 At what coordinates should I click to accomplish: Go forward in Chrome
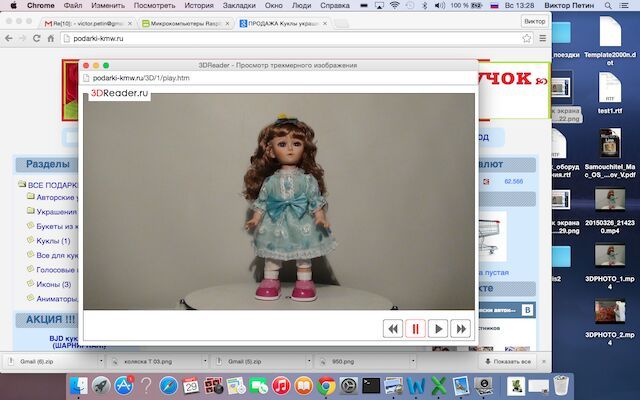point(22,38)
